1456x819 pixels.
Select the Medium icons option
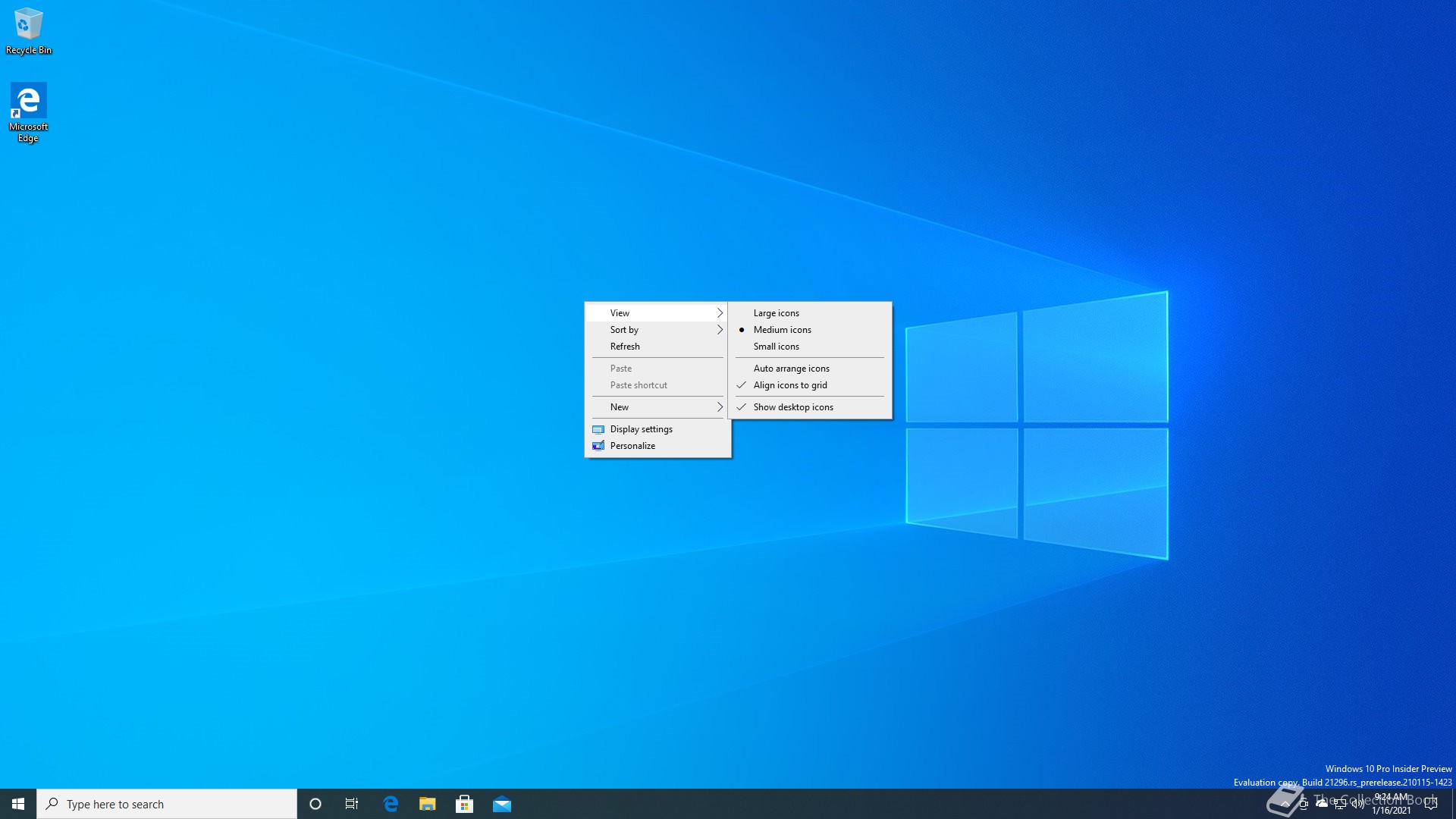[810, 330]
